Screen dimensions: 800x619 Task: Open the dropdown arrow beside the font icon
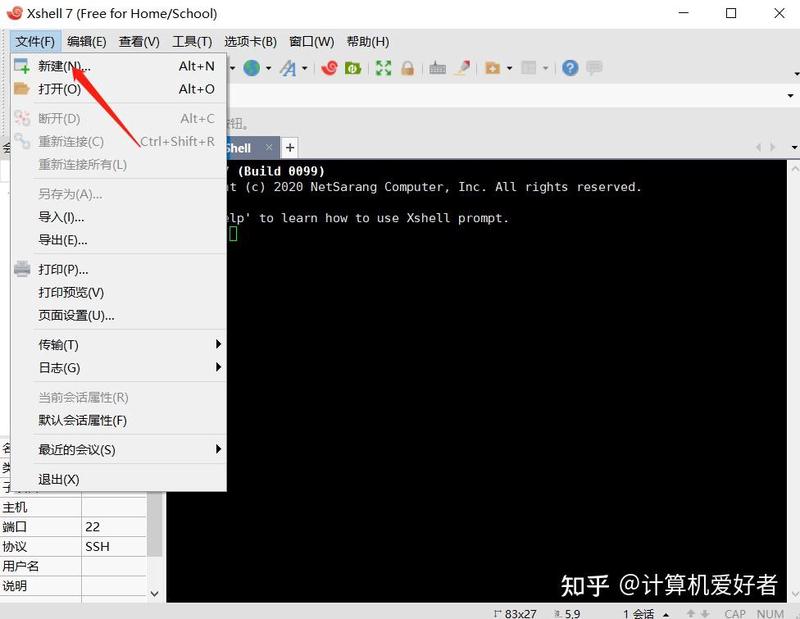(305, 68)
